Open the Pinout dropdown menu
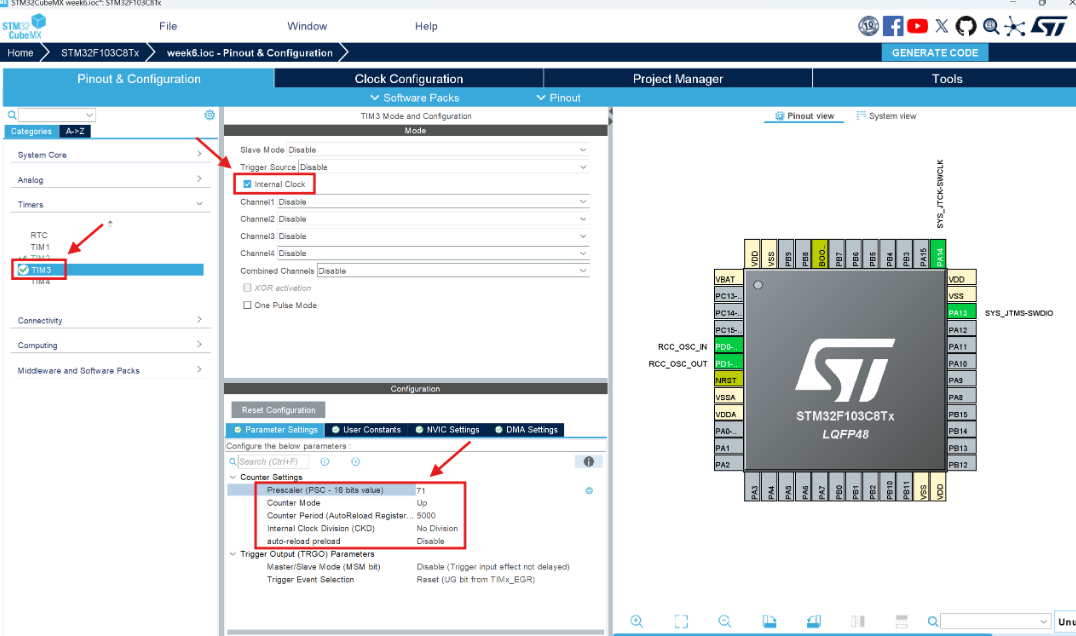 559,98
